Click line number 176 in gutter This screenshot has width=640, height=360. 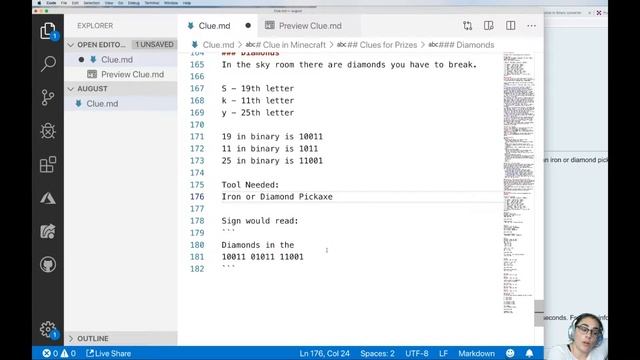197,197
